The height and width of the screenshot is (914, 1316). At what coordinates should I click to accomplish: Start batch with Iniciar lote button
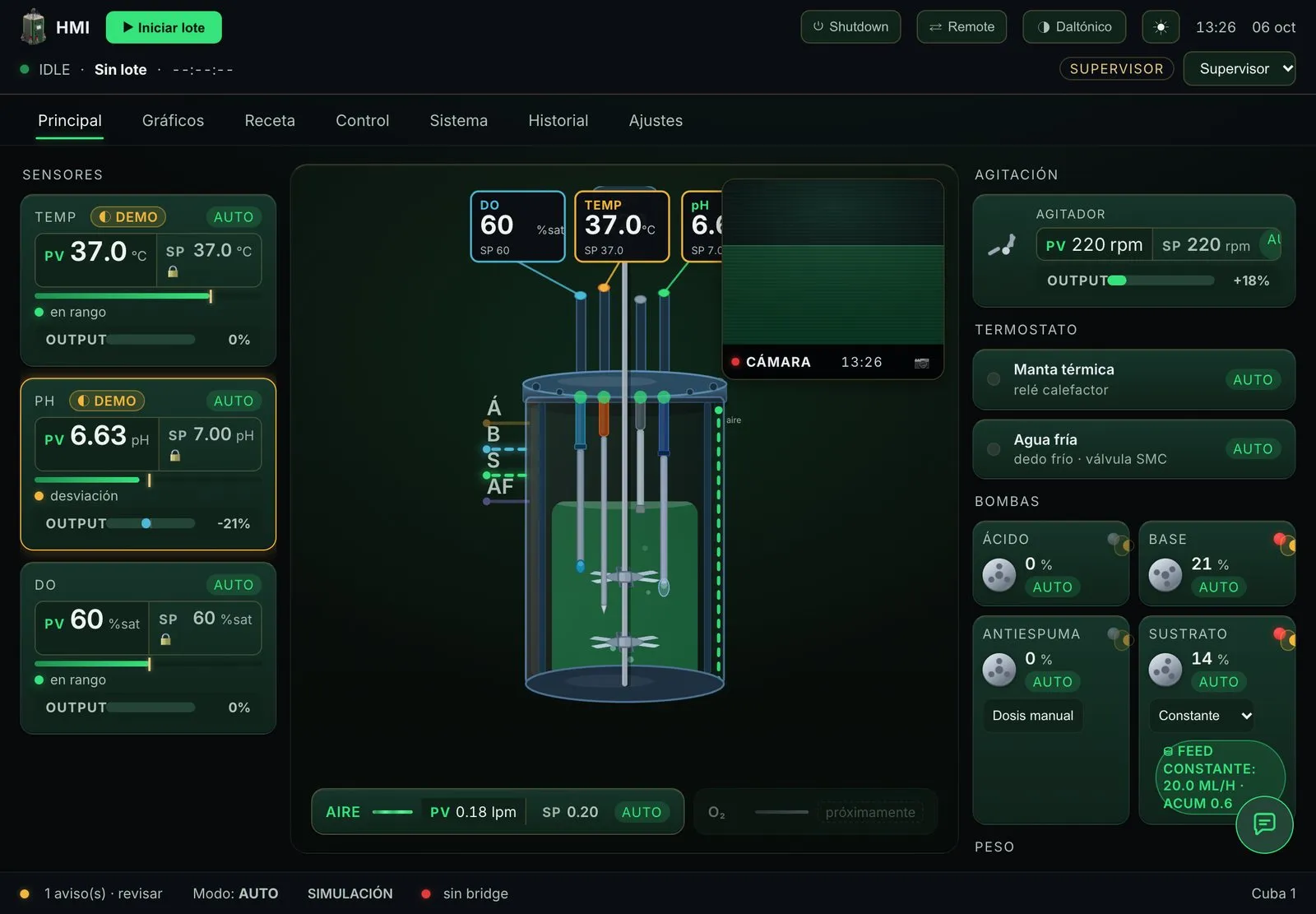point(164,27)
